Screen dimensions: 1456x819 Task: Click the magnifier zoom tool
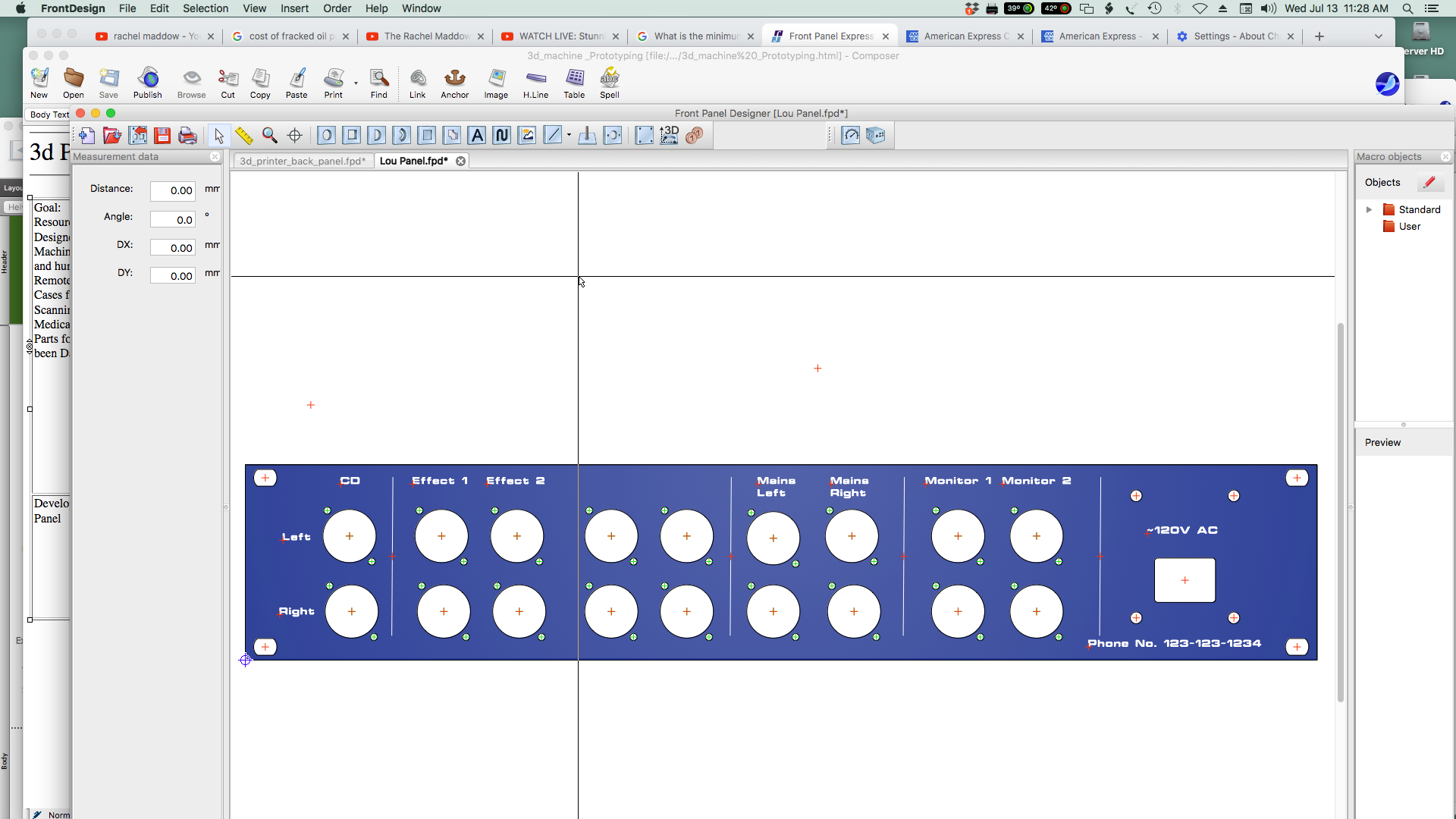pos(269,136)
